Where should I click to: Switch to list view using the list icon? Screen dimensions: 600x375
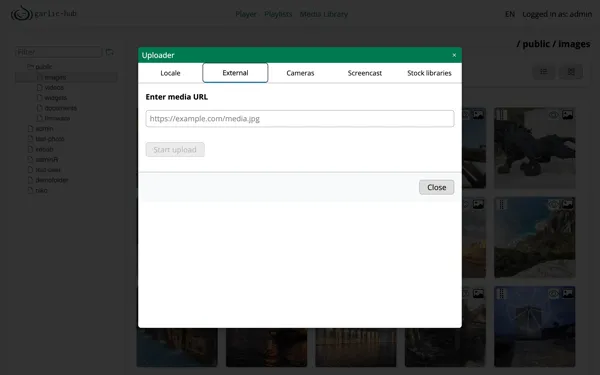pos(543,72)
